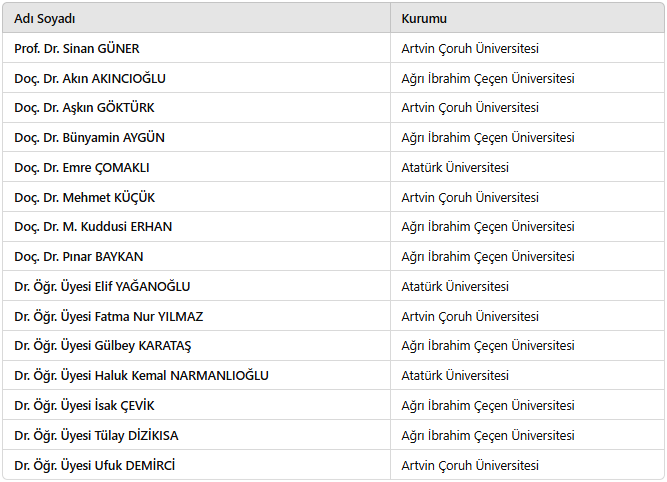Select Dr. Öğr. Üyesi İsak ÇEVİK
This screenshot has width=667, height=482.
pyautogui.click(x=84, y=406)
